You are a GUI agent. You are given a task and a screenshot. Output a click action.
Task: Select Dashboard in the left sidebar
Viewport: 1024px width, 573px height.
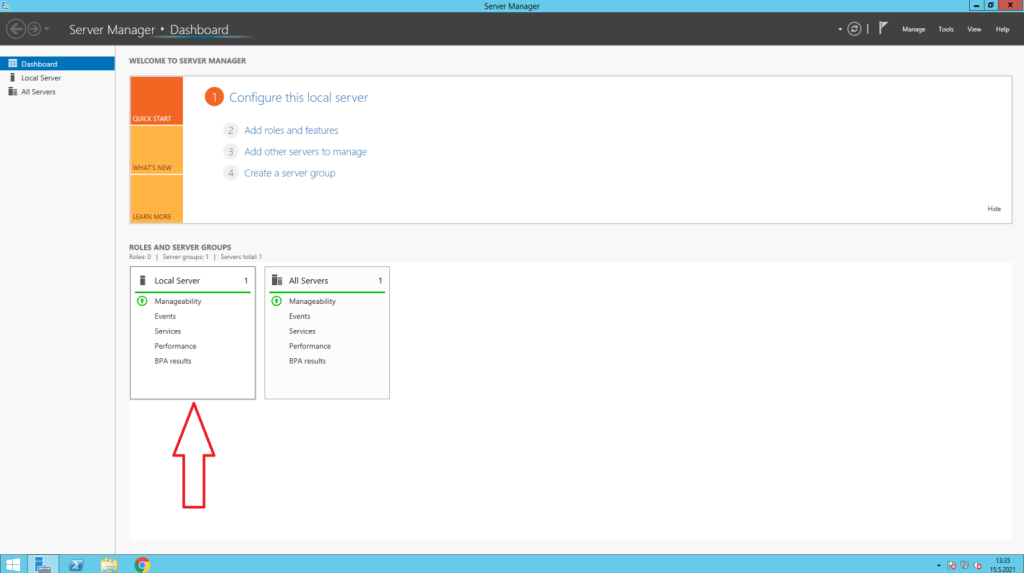[x=57, y=63]
